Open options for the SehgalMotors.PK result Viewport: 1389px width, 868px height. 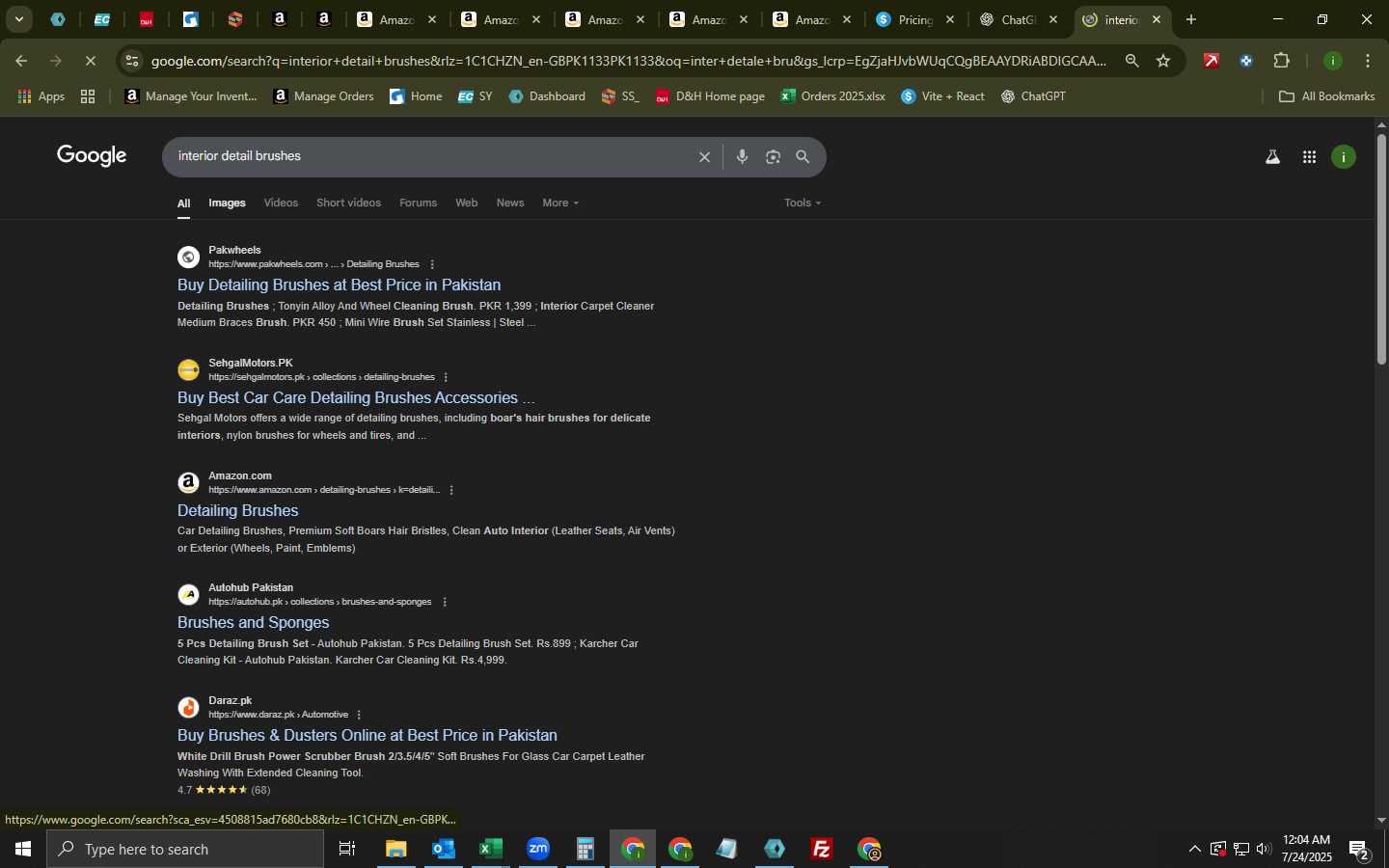coord(446,377)
